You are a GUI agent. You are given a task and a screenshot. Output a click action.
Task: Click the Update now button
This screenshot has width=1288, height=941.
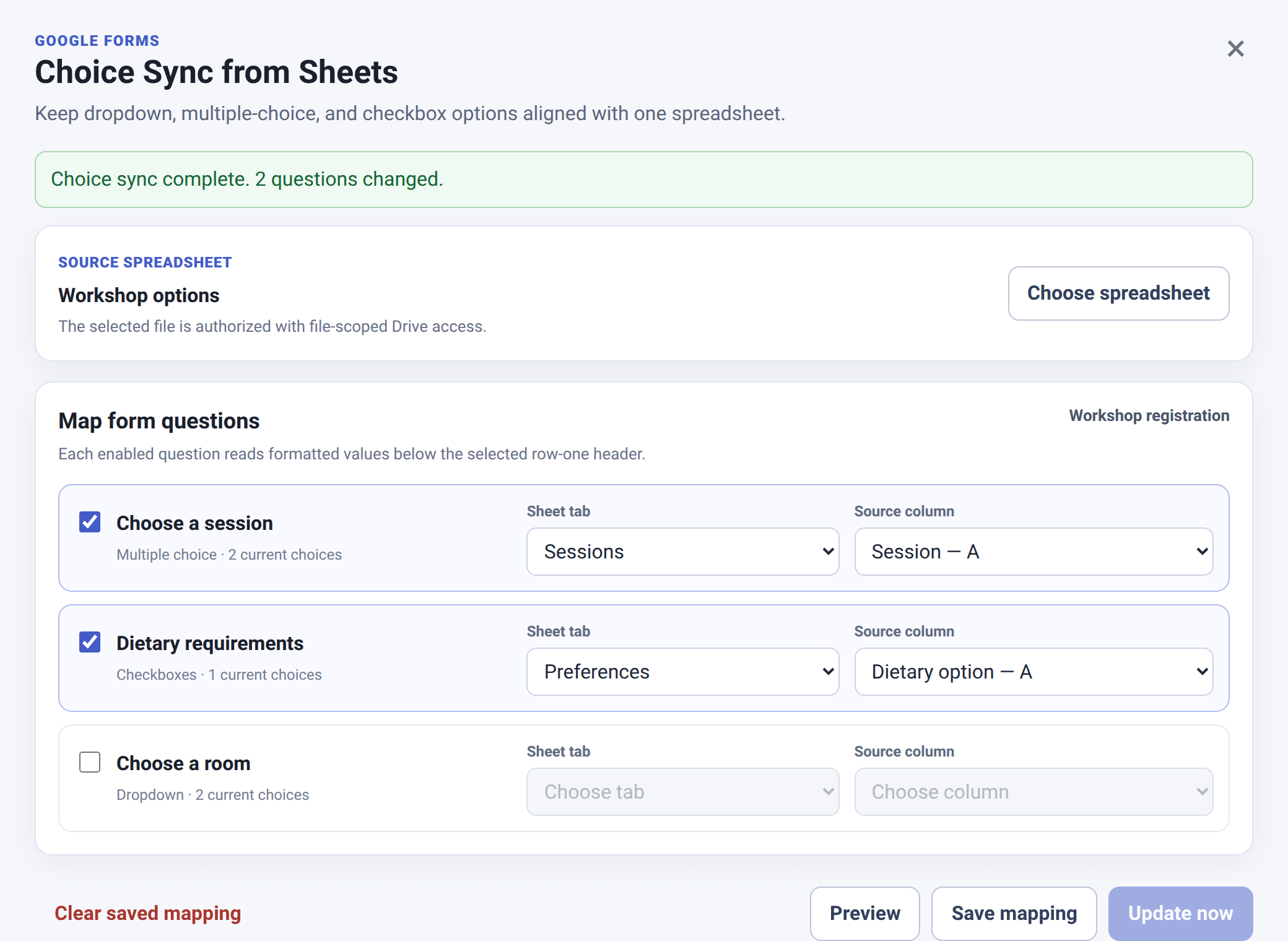tap(1180, 914)
